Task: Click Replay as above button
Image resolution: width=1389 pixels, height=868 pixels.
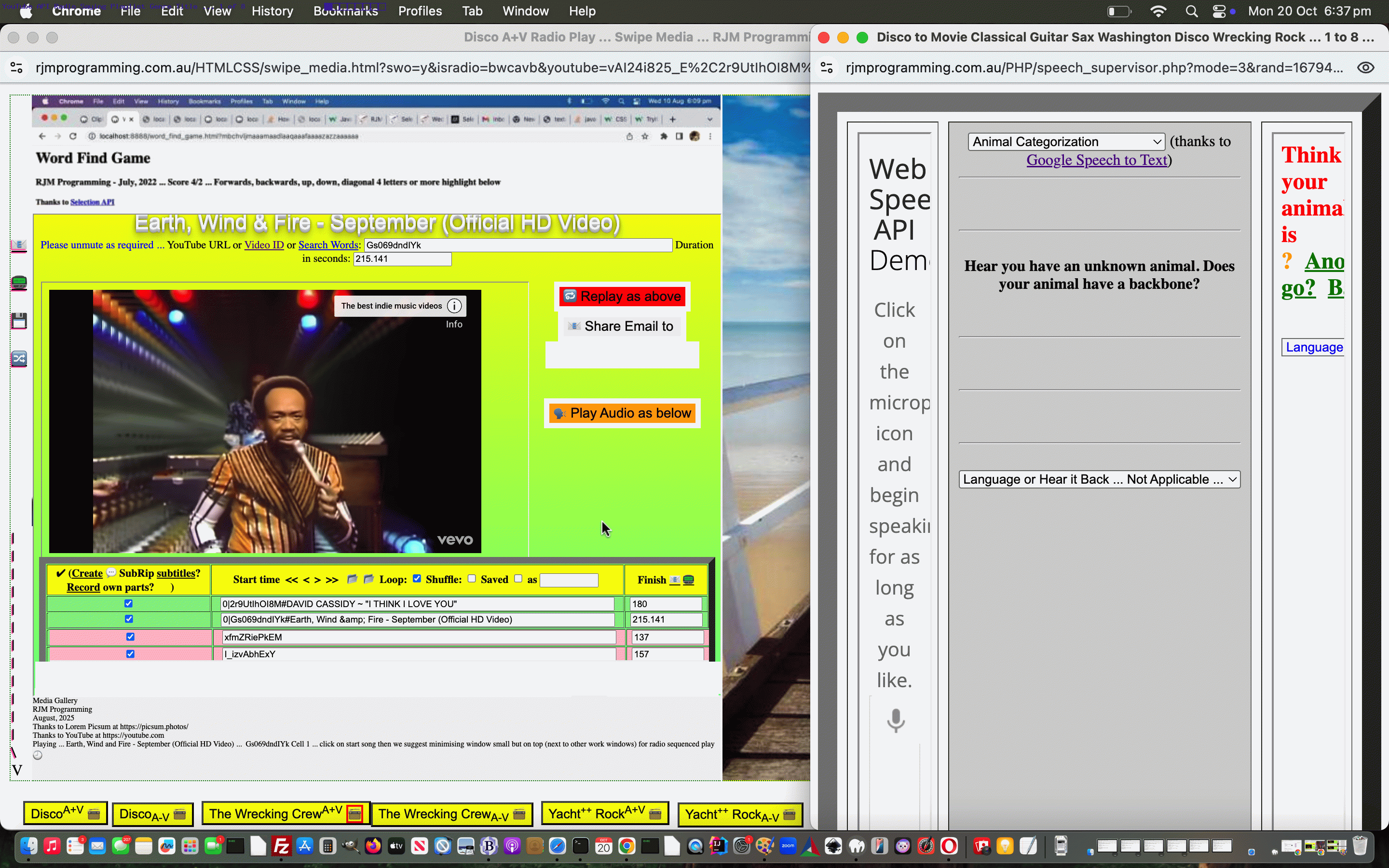Action: point(622,296)
